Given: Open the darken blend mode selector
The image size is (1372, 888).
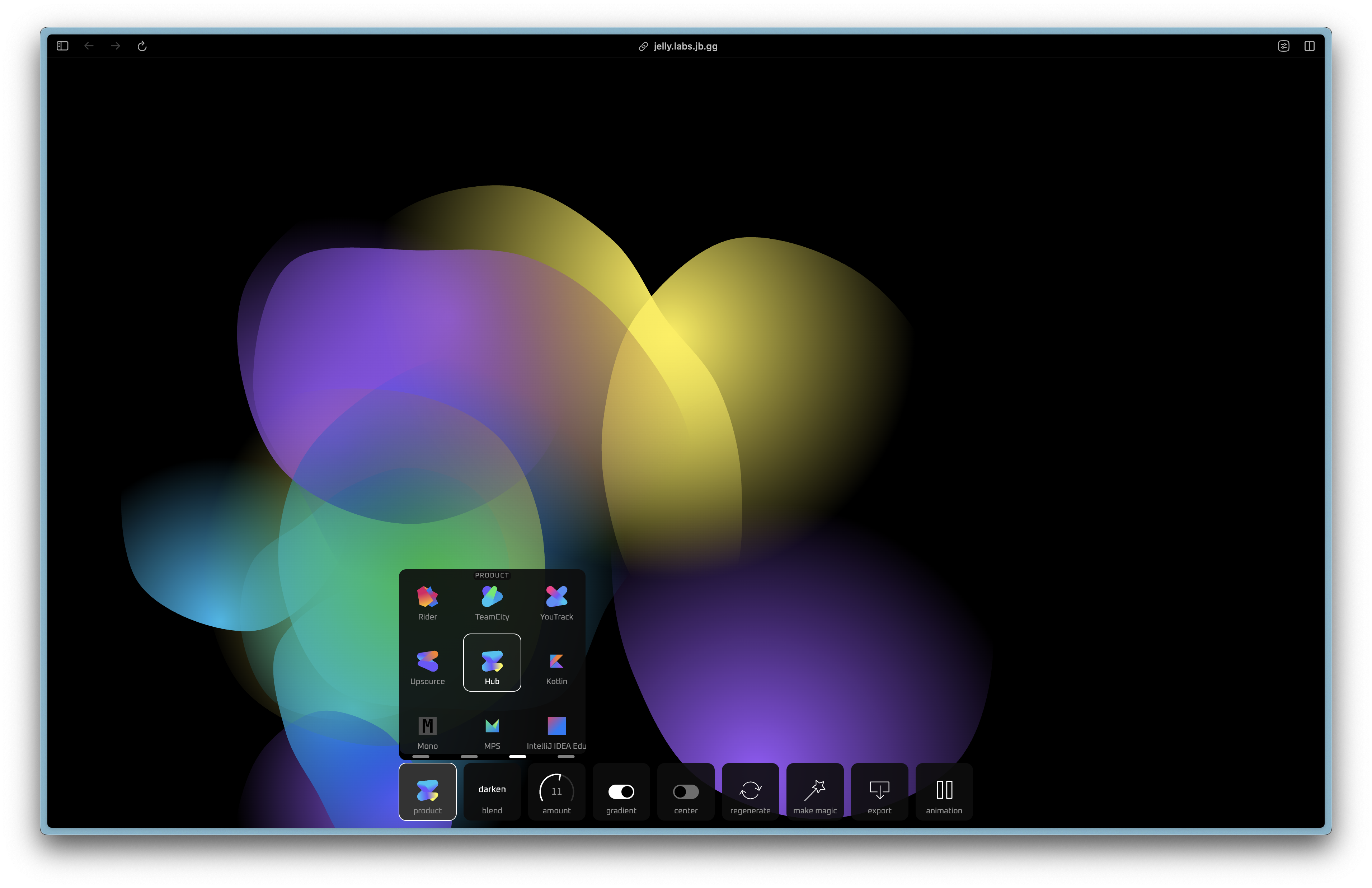Looking at the screenshot, I should [492, 791].
